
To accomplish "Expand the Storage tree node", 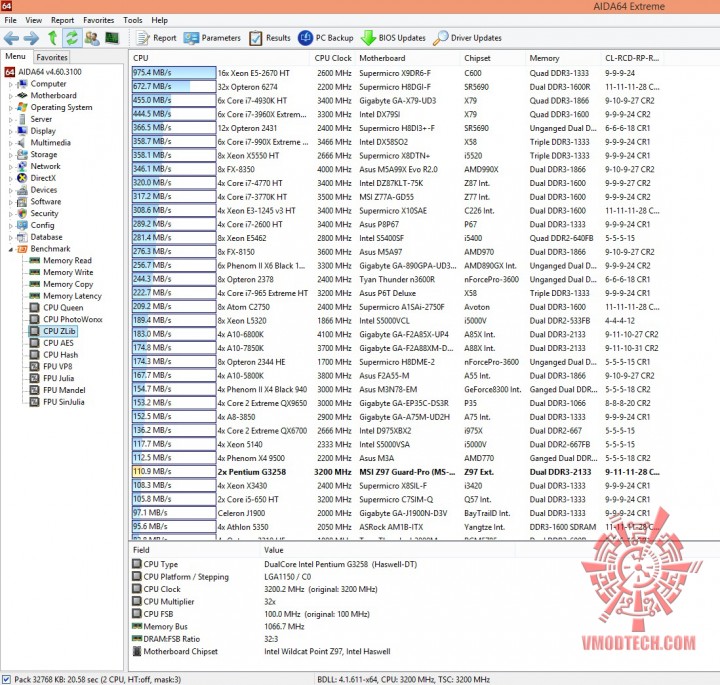I will (x=10, y=155).
